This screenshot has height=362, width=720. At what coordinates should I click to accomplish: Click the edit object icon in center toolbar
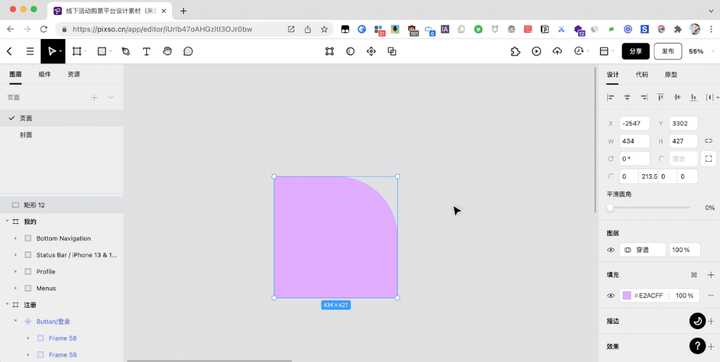329,51
